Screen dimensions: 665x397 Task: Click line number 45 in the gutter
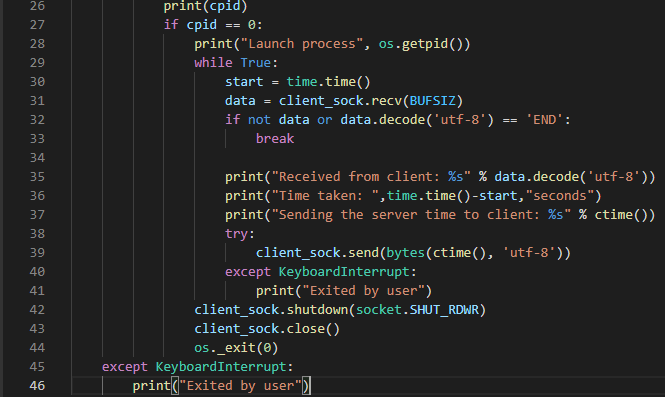(x=37, y=366)
